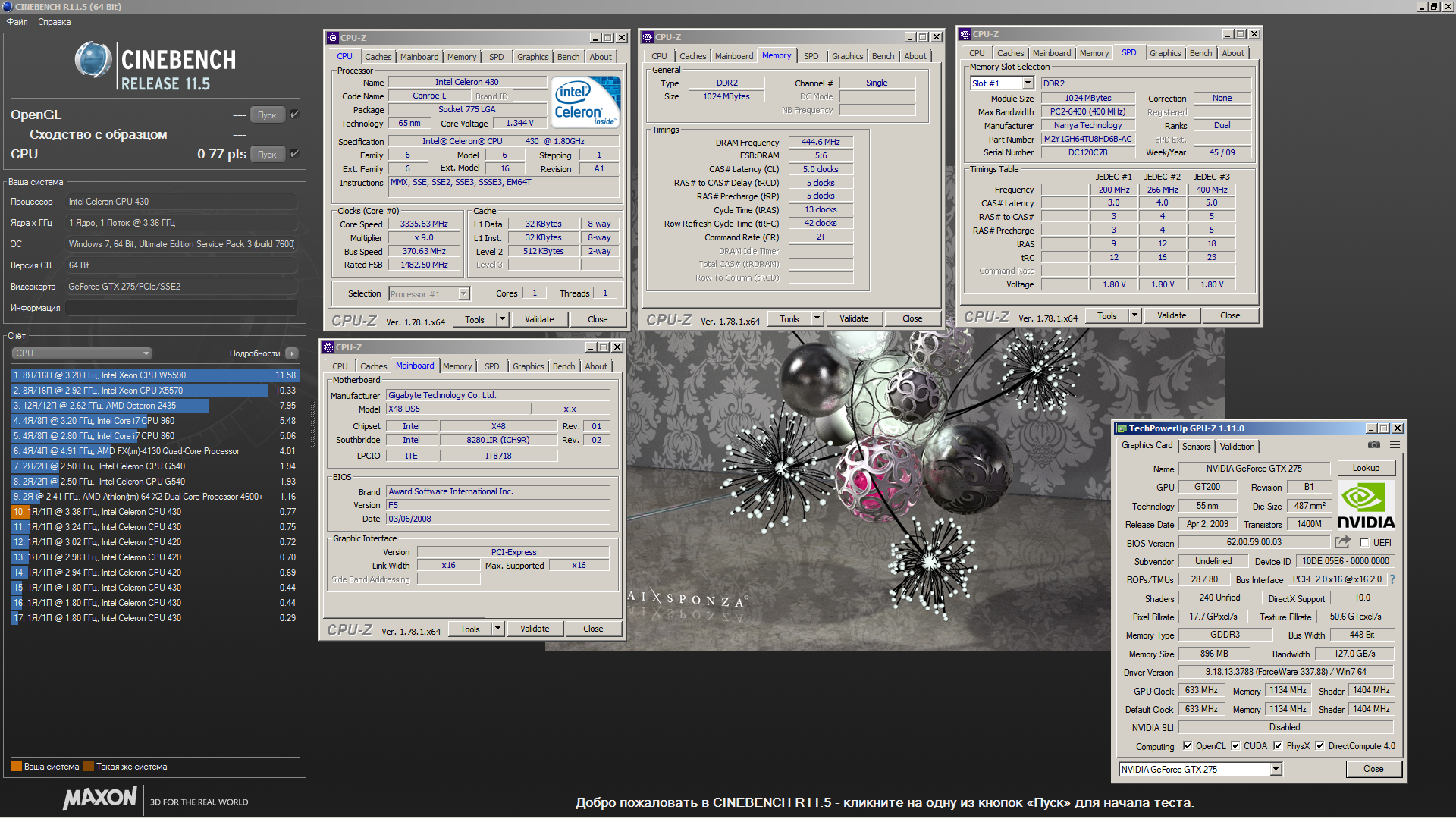The width and height of the screenshot is (1456, 819).
Task: Click the Core Speed 3335.63 MHz value
Action: [x=424, y=224]
